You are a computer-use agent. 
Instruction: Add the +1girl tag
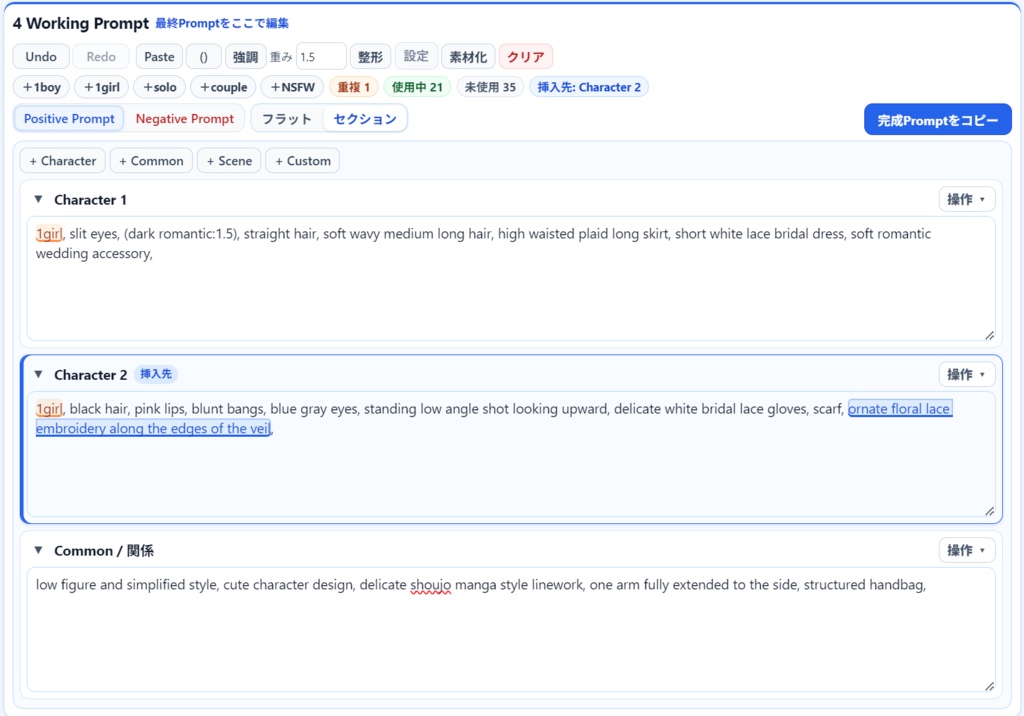tap(101, 87)
